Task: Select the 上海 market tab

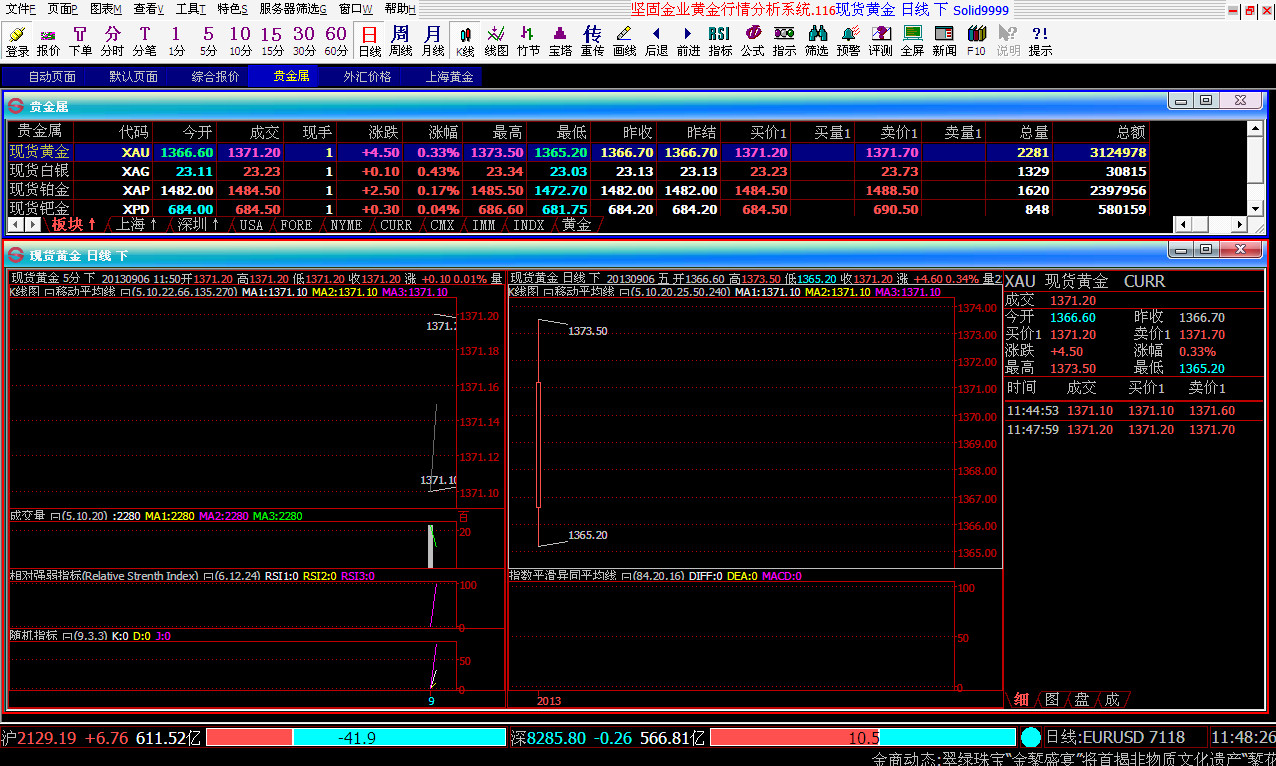Action: 137,225
